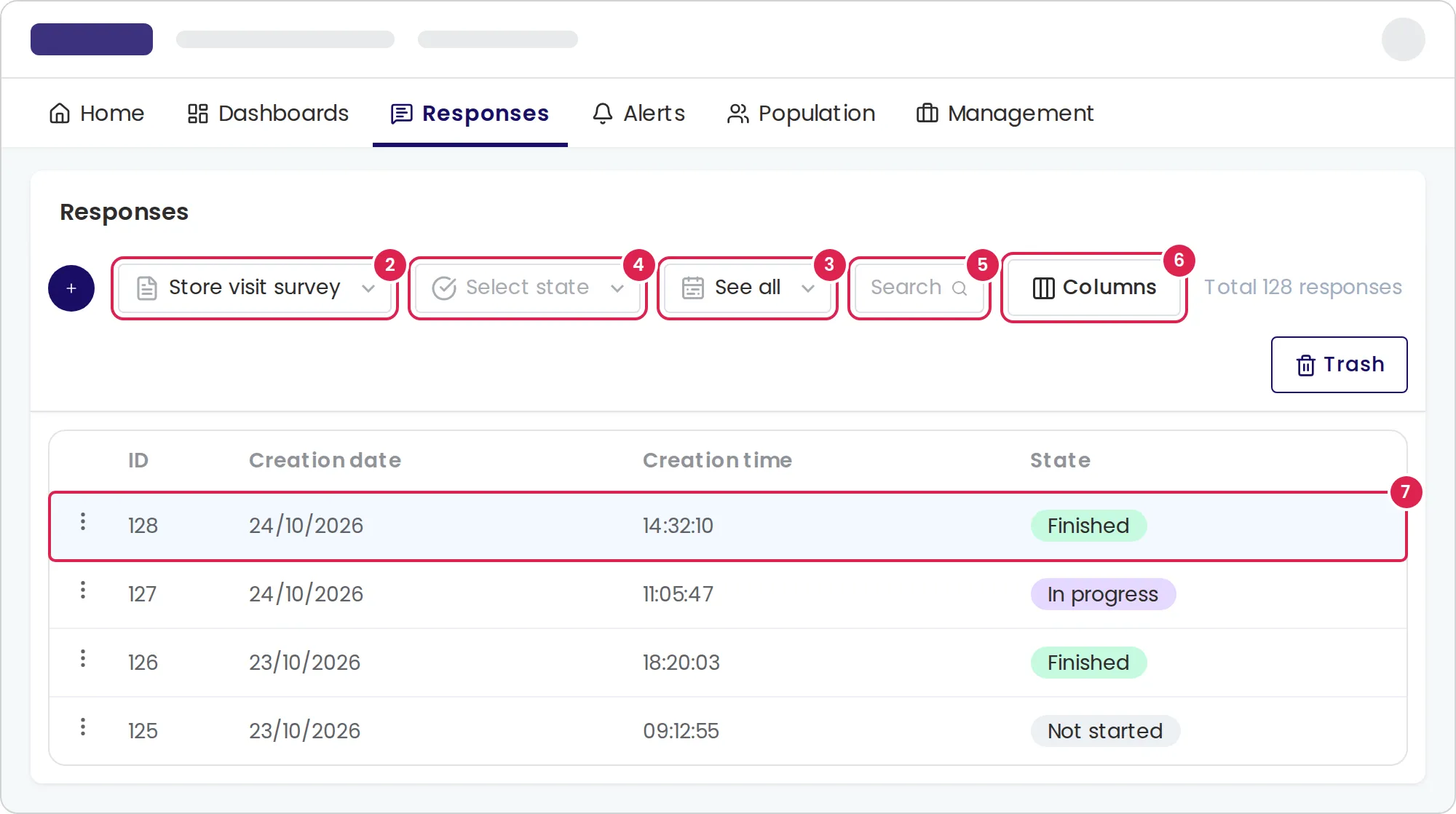Sort by the ID column header
Image resolution: width=1456 pixels, height=814 pixels.
pos(138,460)
